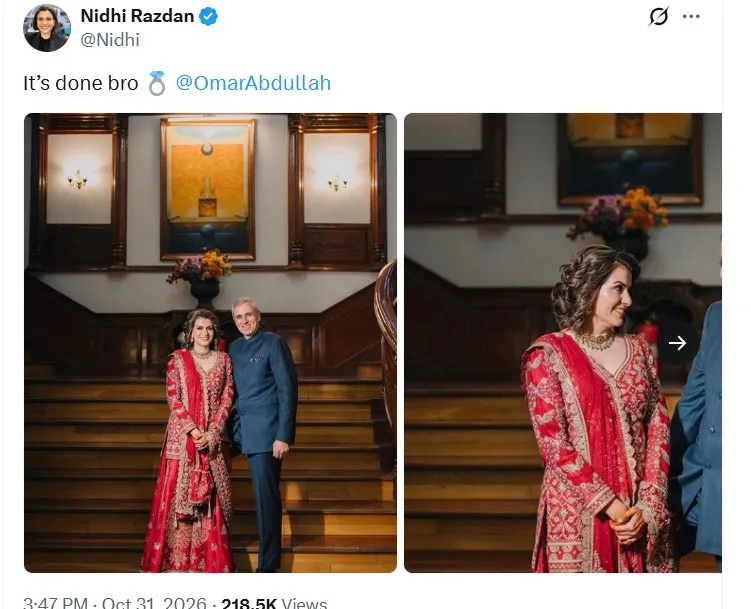
Task: Click the man in blue suit in first photo
Action: pyautogui.click(x=264, y=433)
